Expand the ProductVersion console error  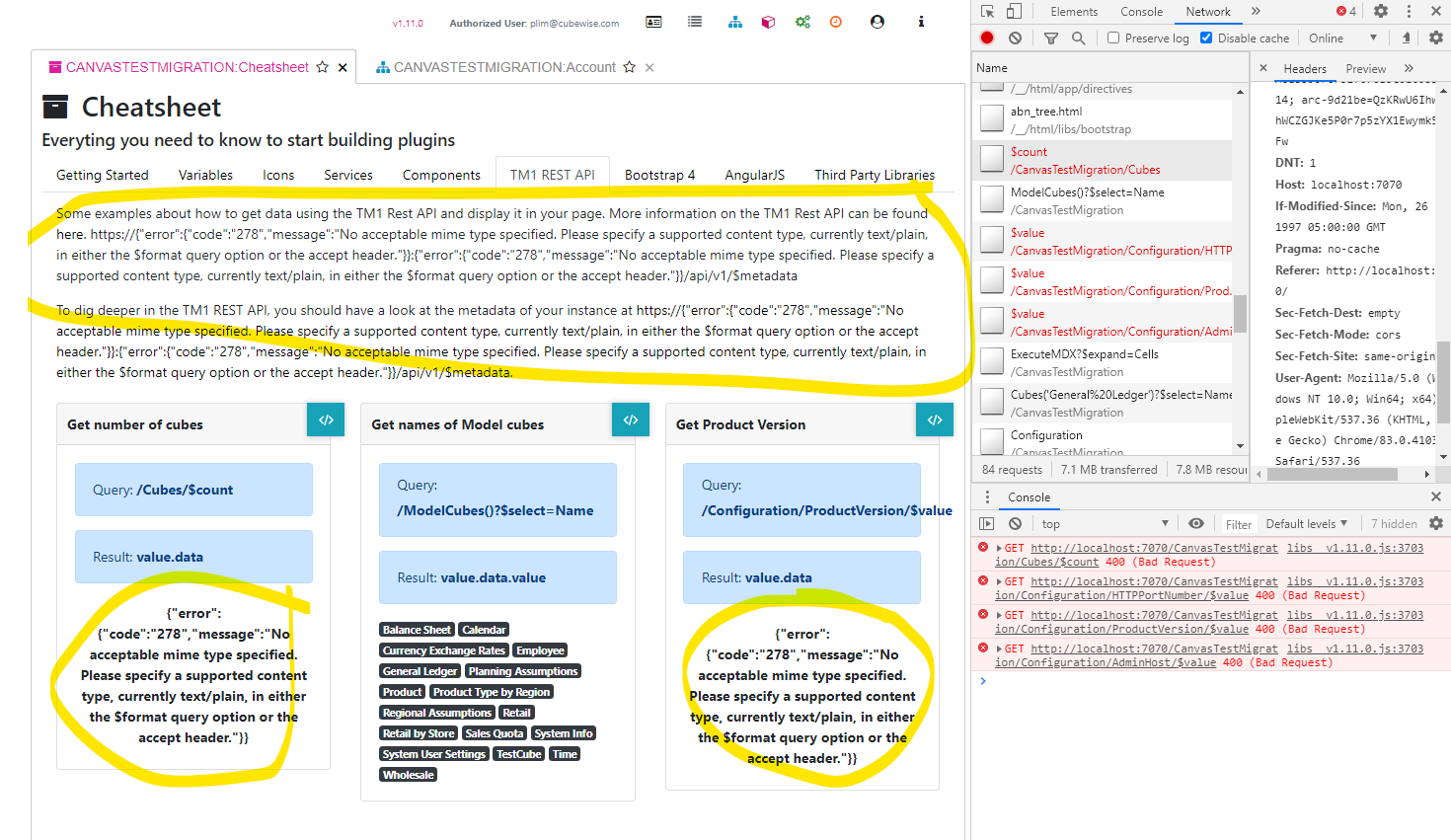[x=999, y=615]
